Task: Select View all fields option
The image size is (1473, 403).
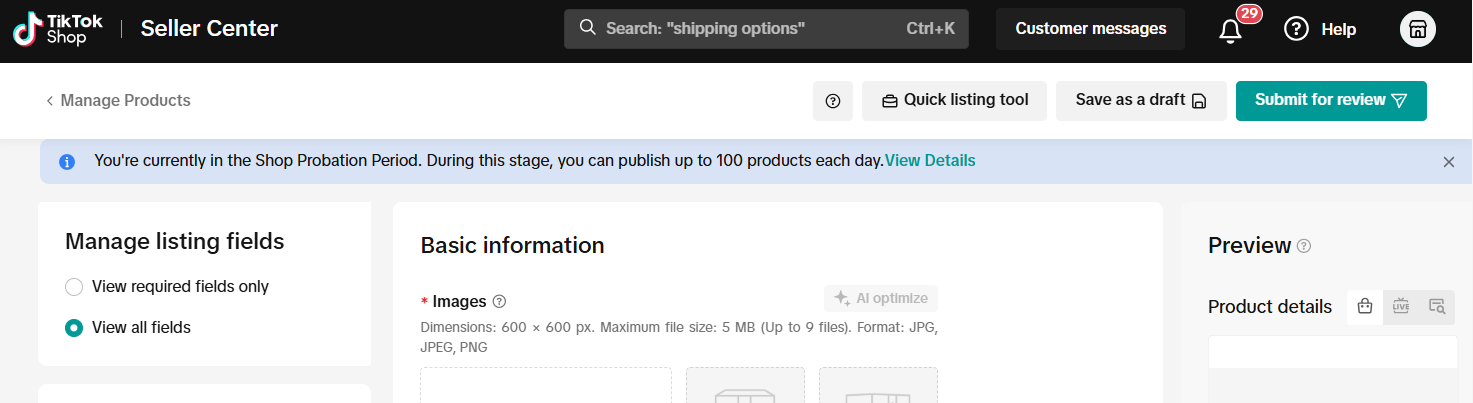Action: (74, 328)
